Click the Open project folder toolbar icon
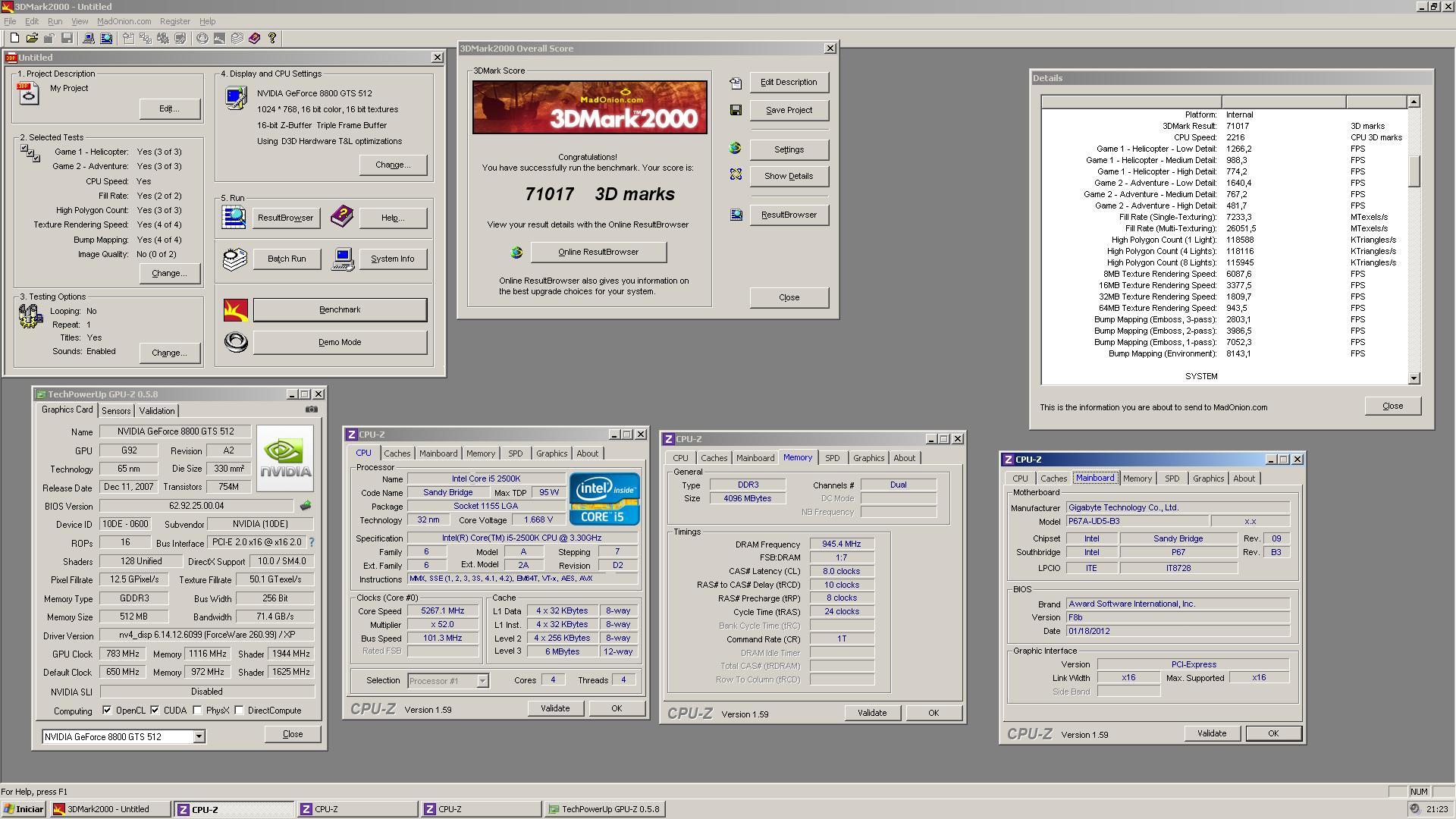 click(x=32, y=38)
